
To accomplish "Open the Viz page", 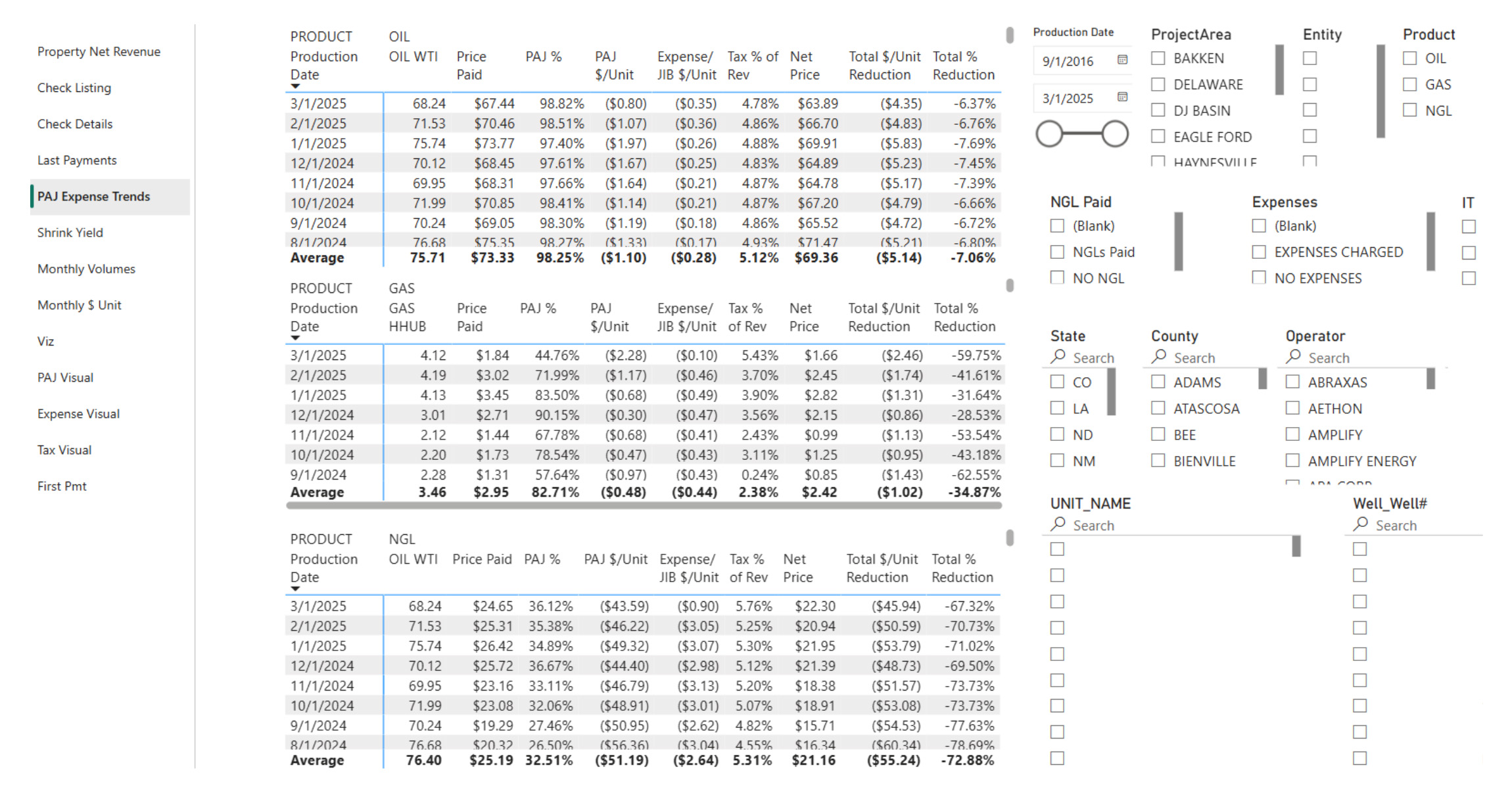I will point(45,342).
